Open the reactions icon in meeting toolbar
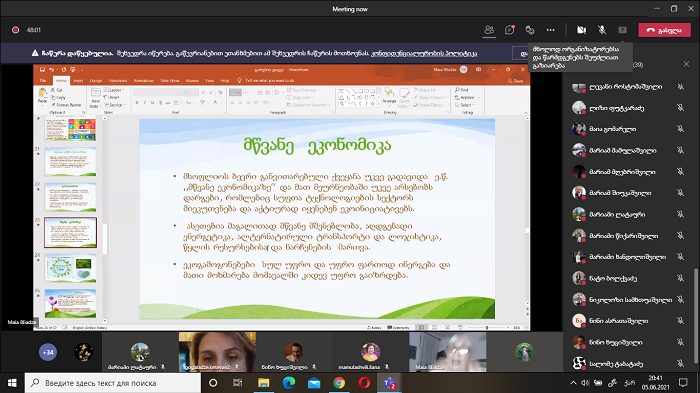The width and height of the screenshot is (700, 393). tap(530, 30)
